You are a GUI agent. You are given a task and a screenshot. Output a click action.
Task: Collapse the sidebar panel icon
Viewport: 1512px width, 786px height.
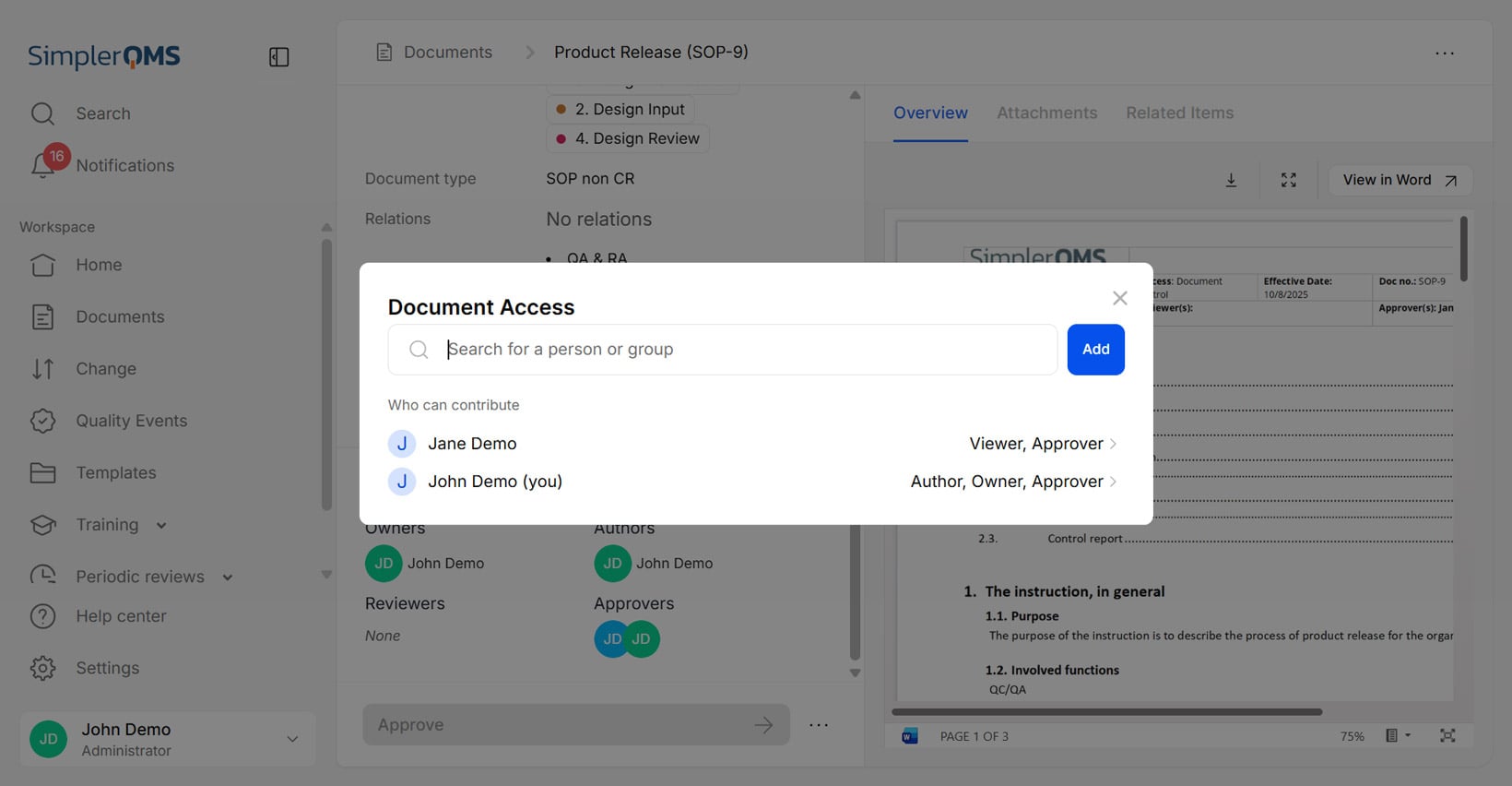(278, 57)
